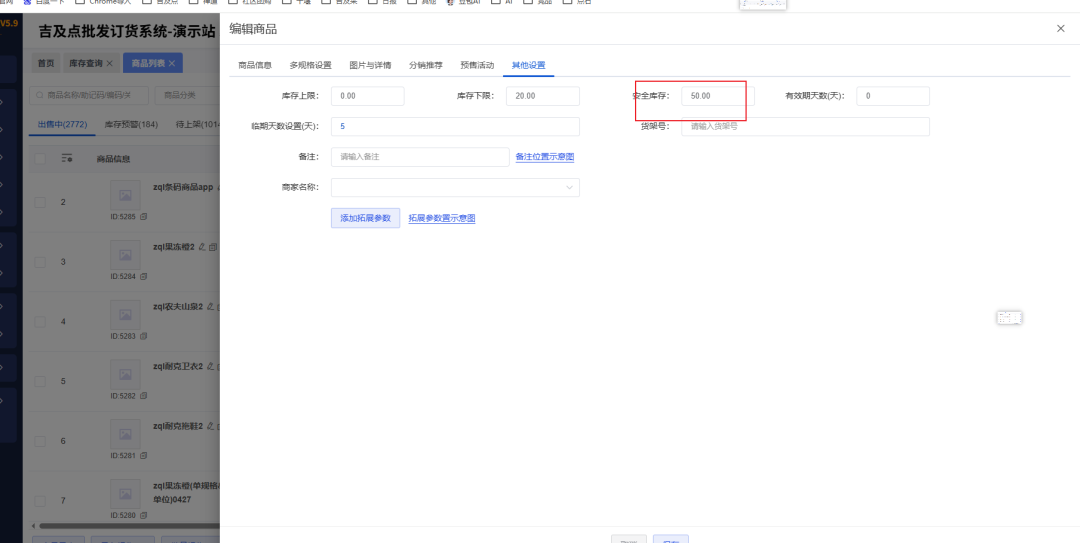This screenshot has width=1080, height=543.
Task: Click the edit pencil beside zql农夫山泉2
Action: (210, 307)
